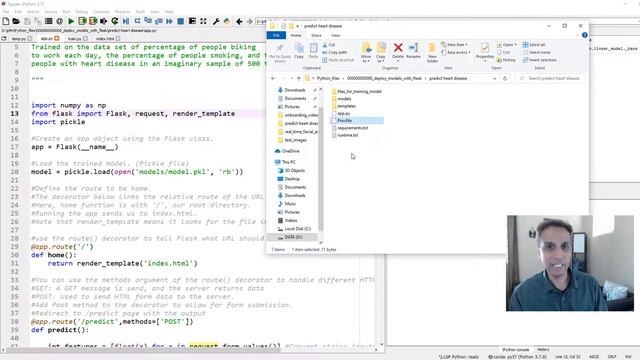Image resolution: width=640 pixels, height=360 pixels.
Task: Select files_for_training_model folder
Action: 356,91
